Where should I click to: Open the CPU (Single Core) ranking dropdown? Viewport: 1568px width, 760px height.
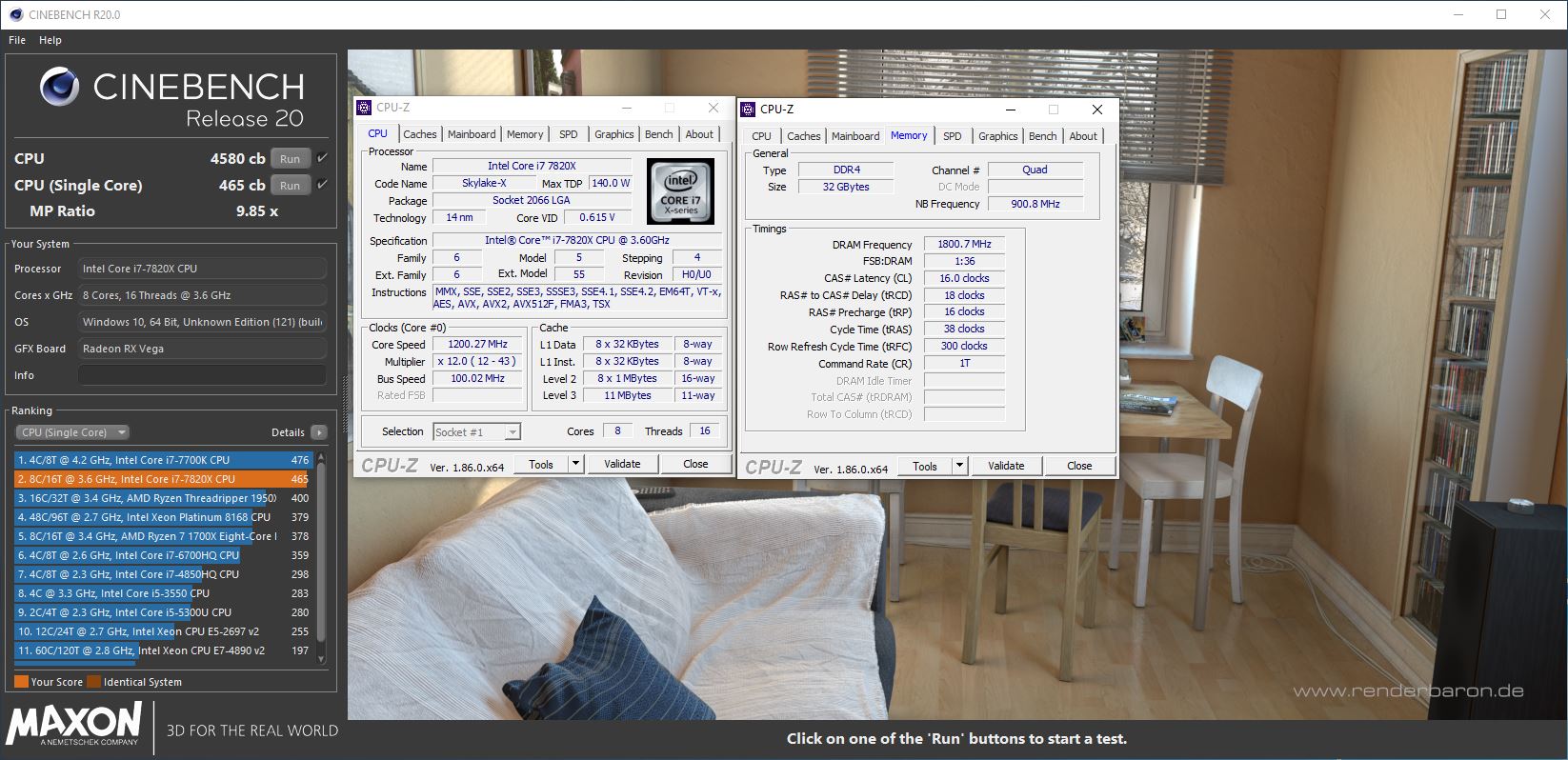[x=72, y=432]
